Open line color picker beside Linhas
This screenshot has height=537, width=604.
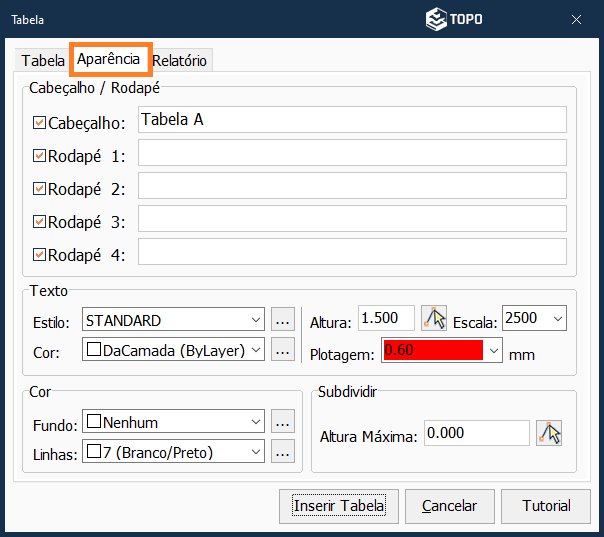point(283,452)
